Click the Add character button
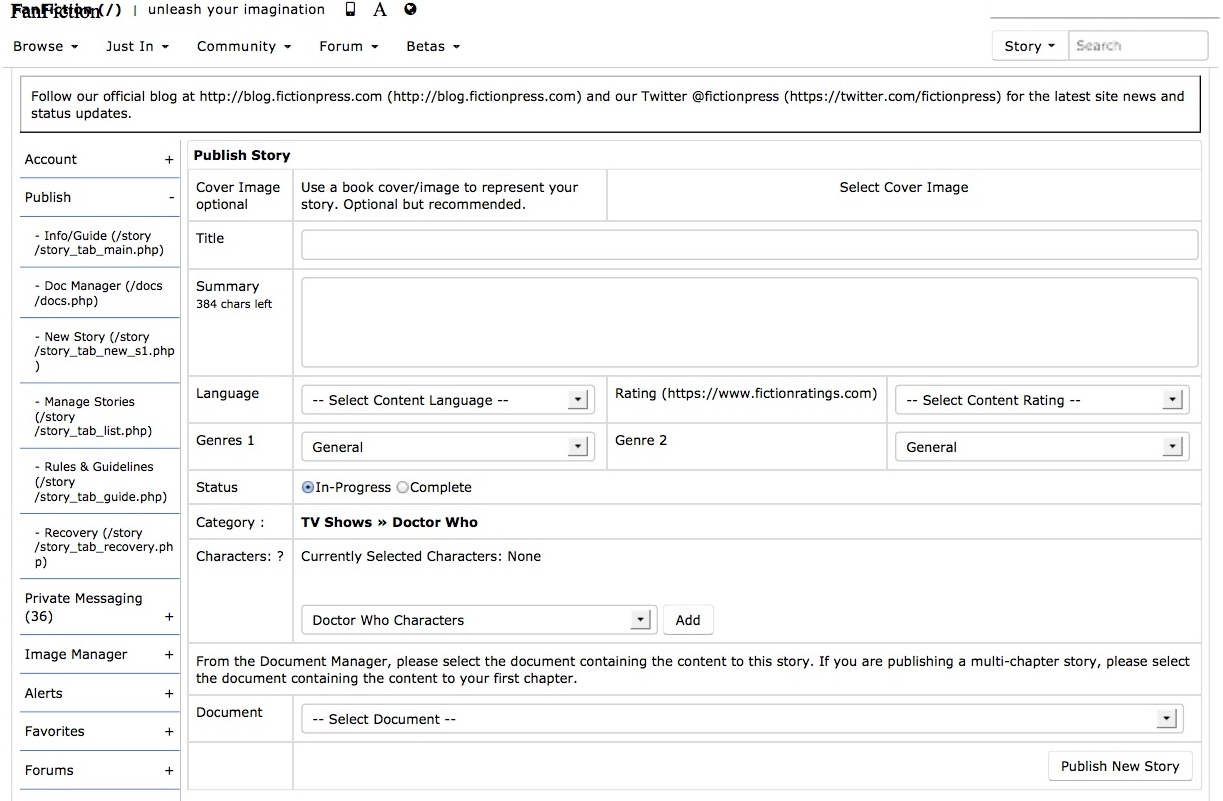Screen dimensions: 1223x801 click(x=688, y=620)
